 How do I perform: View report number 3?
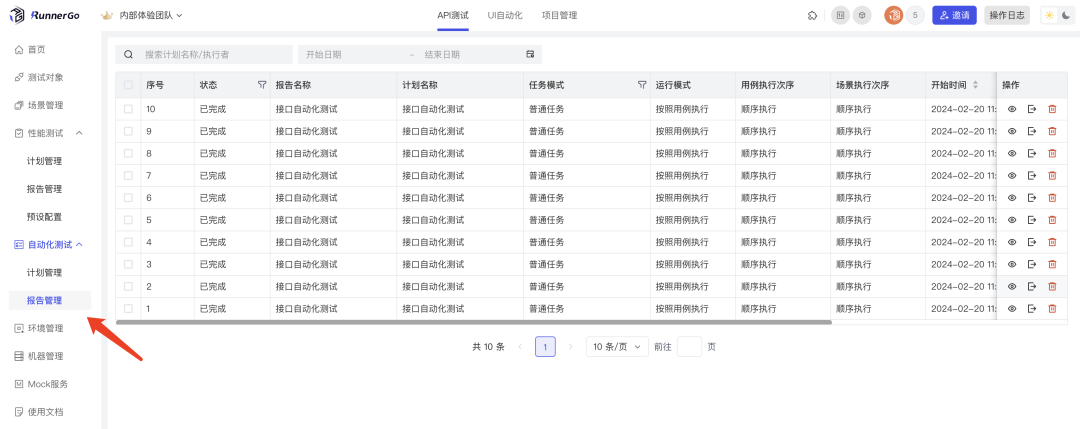(x=1012, y=264)
